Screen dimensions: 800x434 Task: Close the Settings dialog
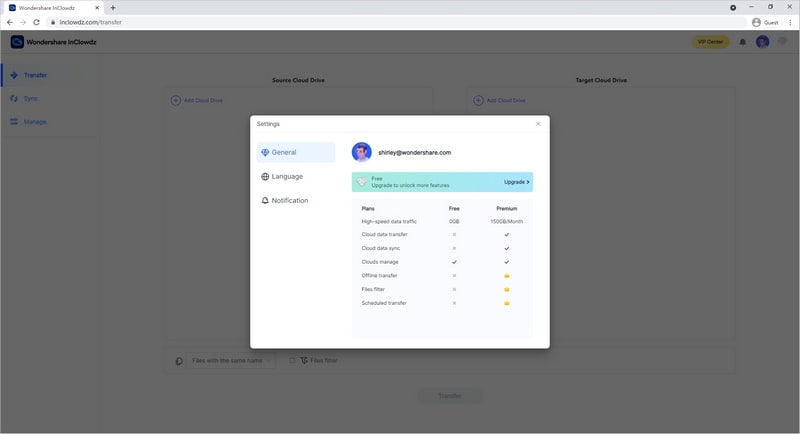[x=538, y=124]
